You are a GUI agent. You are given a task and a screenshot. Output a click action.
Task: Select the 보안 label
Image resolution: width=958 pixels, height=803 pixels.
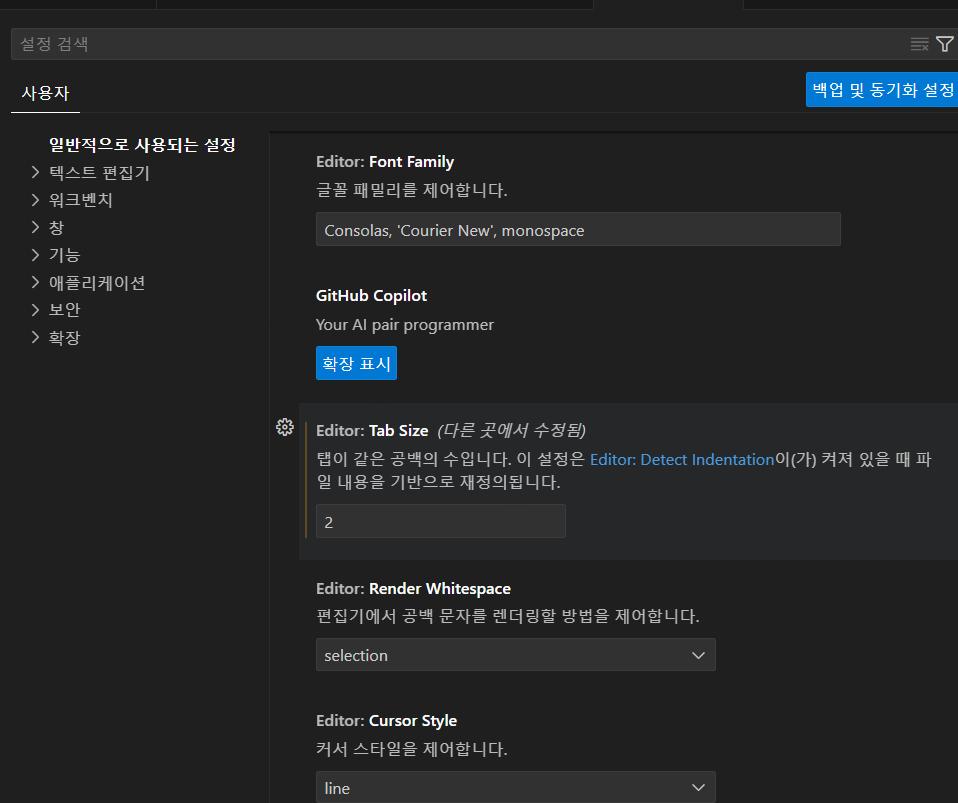(x=65, y=310)
